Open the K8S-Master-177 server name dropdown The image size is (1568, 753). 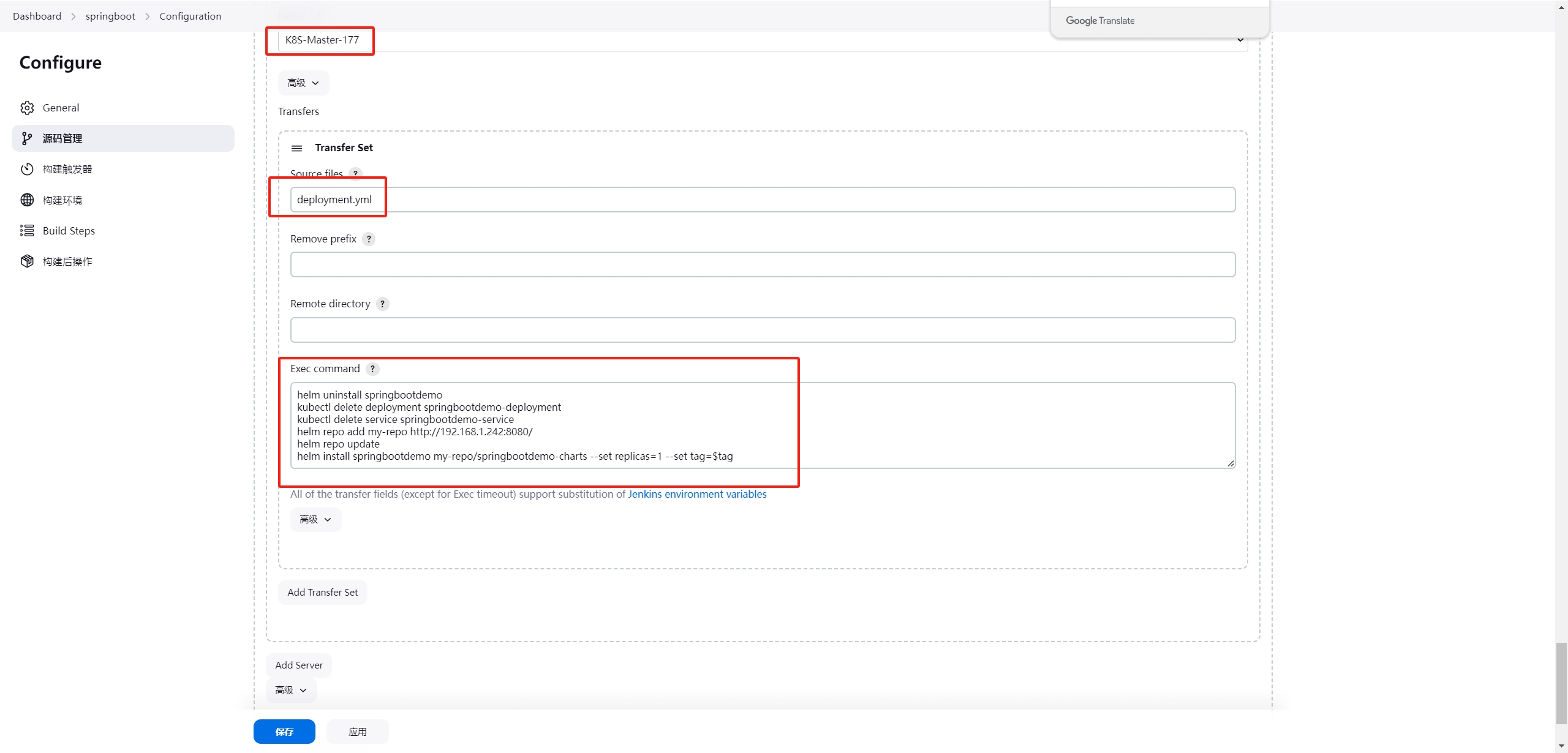[x=763, y=40]
